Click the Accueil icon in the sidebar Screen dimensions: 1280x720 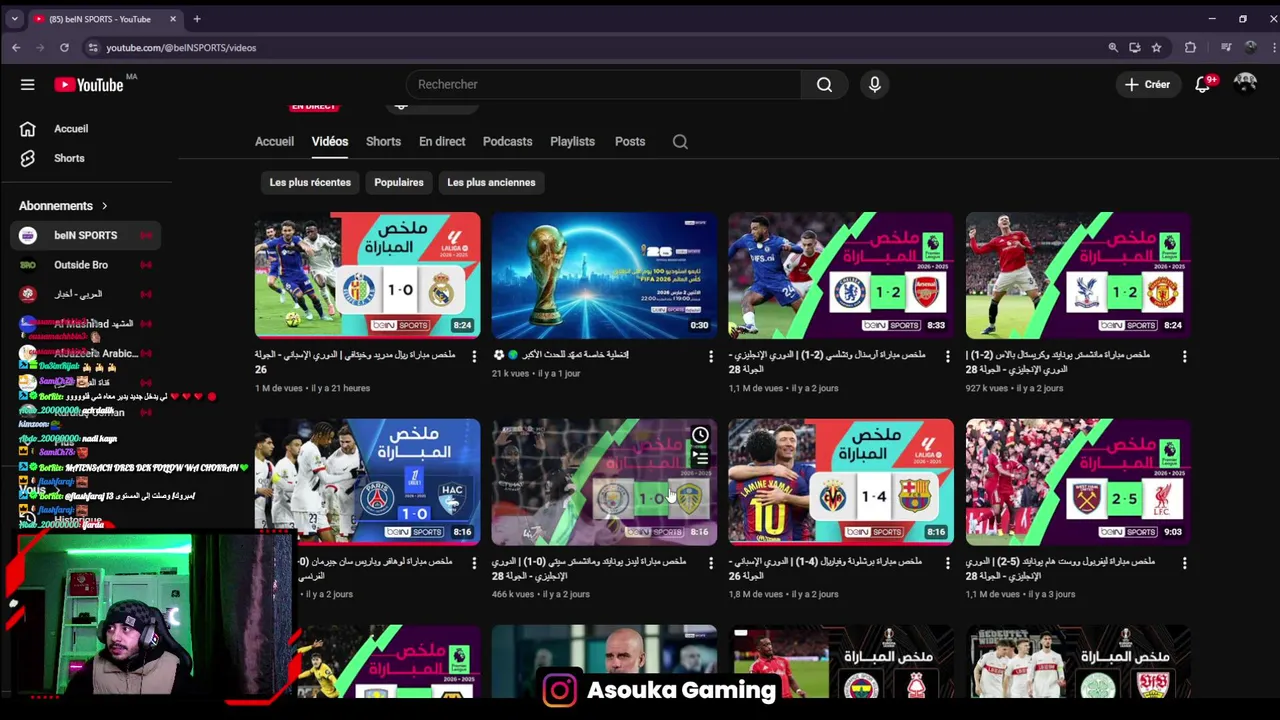[x=27, y=129]
